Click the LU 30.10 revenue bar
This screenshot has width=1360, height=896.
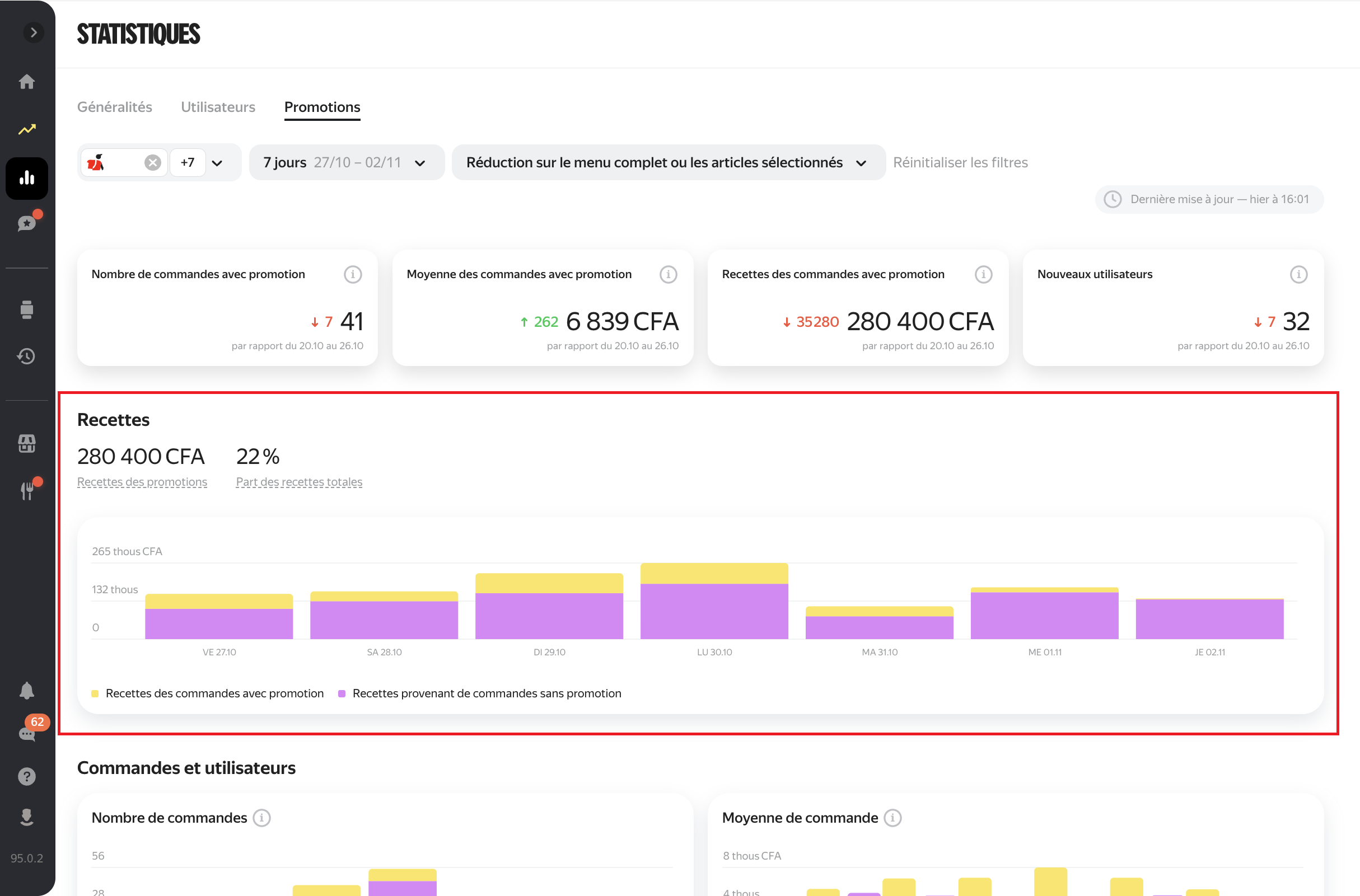tap(714, 601)
